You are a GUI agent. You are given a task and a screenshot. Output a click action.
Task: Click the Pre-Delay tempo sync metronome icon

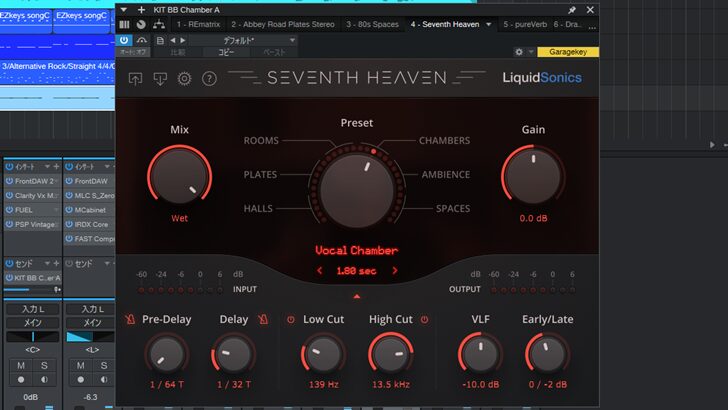tap(130, 319)
